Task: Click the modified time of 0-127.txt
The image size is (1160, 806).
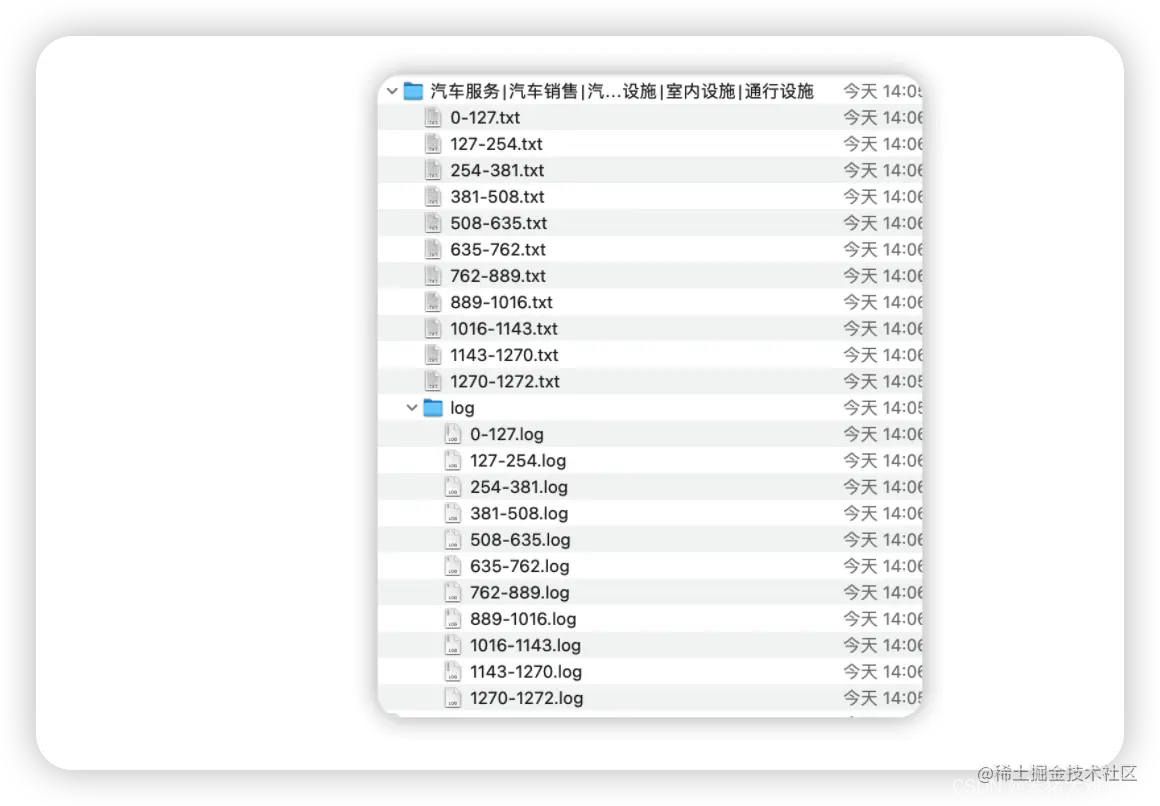Action: point(883,118)
